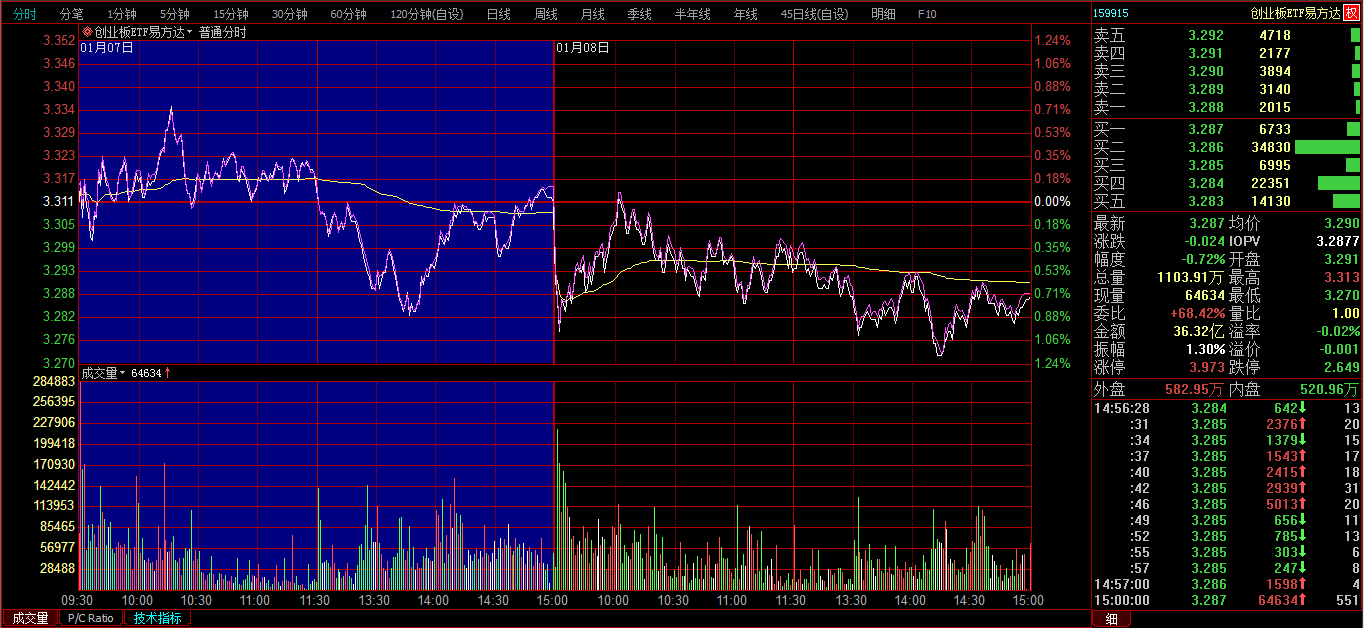Switch to 月线 monthly chart

tap(592, 14)
